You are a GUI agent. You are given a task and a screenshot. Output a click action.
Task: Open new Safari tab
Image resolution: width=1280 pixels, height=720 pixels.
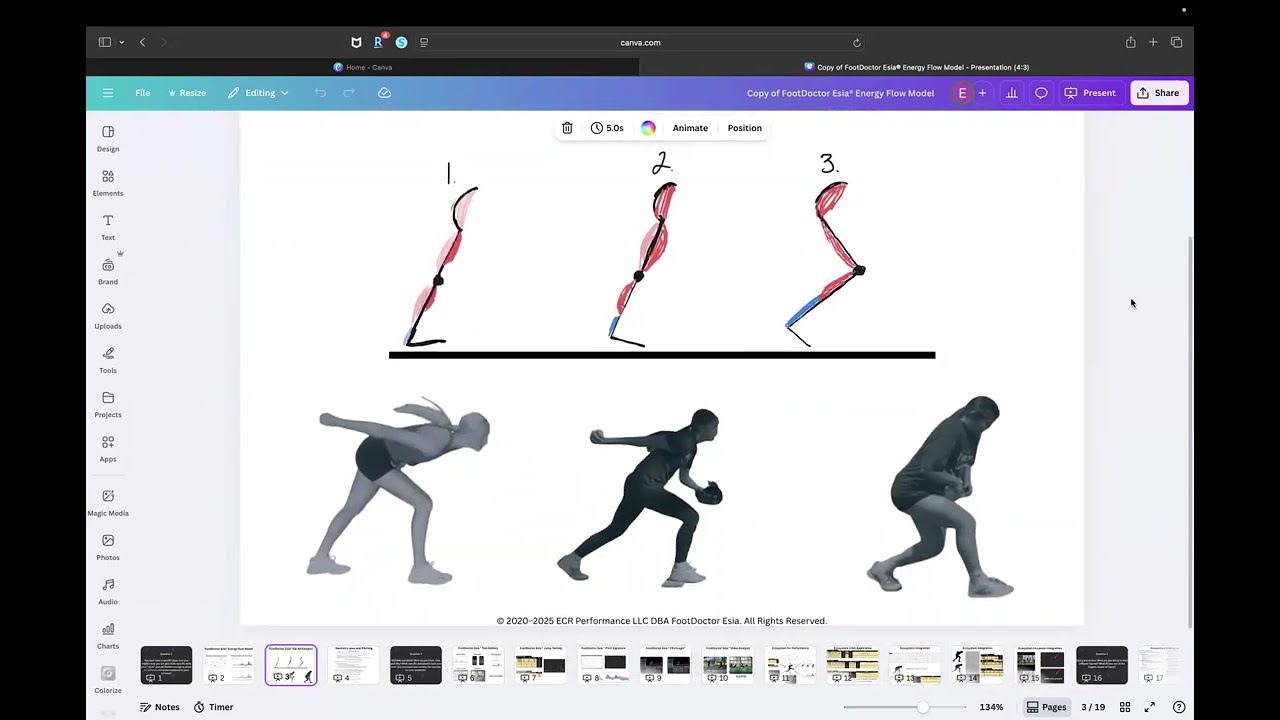click(1153, 42)
